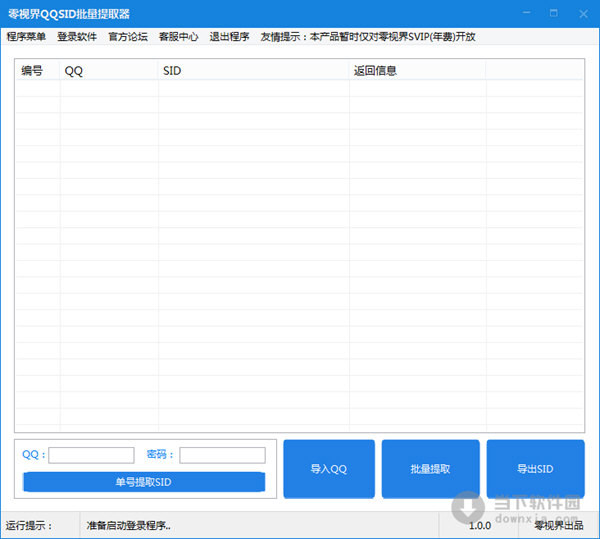Screen dimensions: 600x539
Task: Click the QQ number input field
Action: tap(91, 455)
